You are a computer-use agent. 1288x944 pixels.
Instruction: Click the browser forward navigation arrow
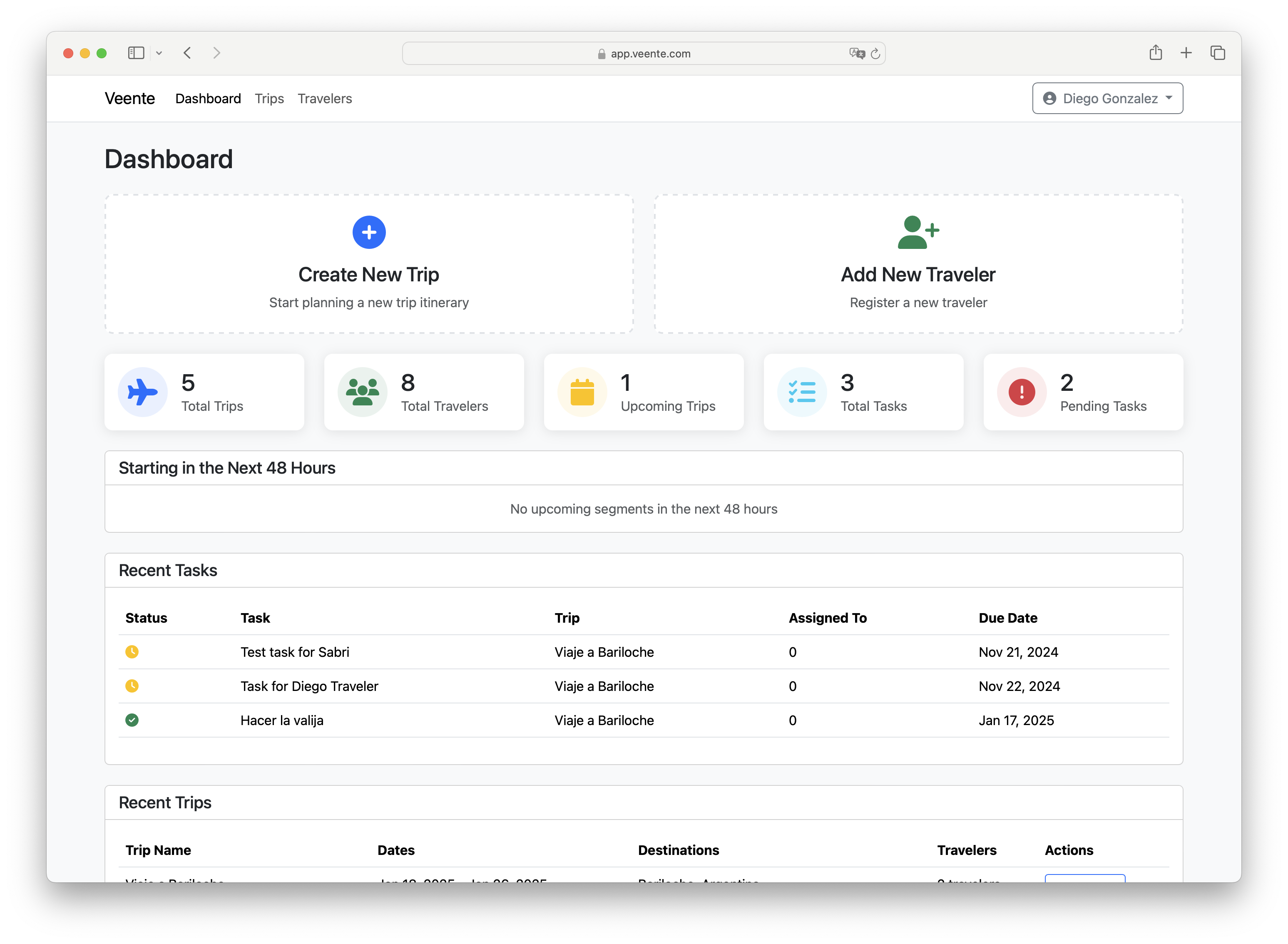(x=218, y=52)
